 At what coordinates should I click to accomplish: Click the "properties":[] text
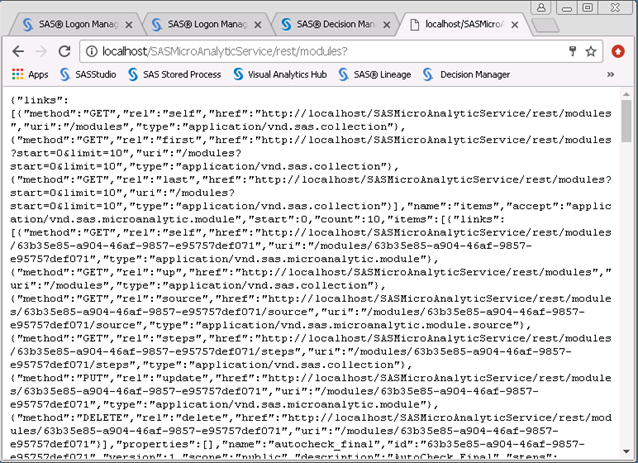[x=162, y=444]
